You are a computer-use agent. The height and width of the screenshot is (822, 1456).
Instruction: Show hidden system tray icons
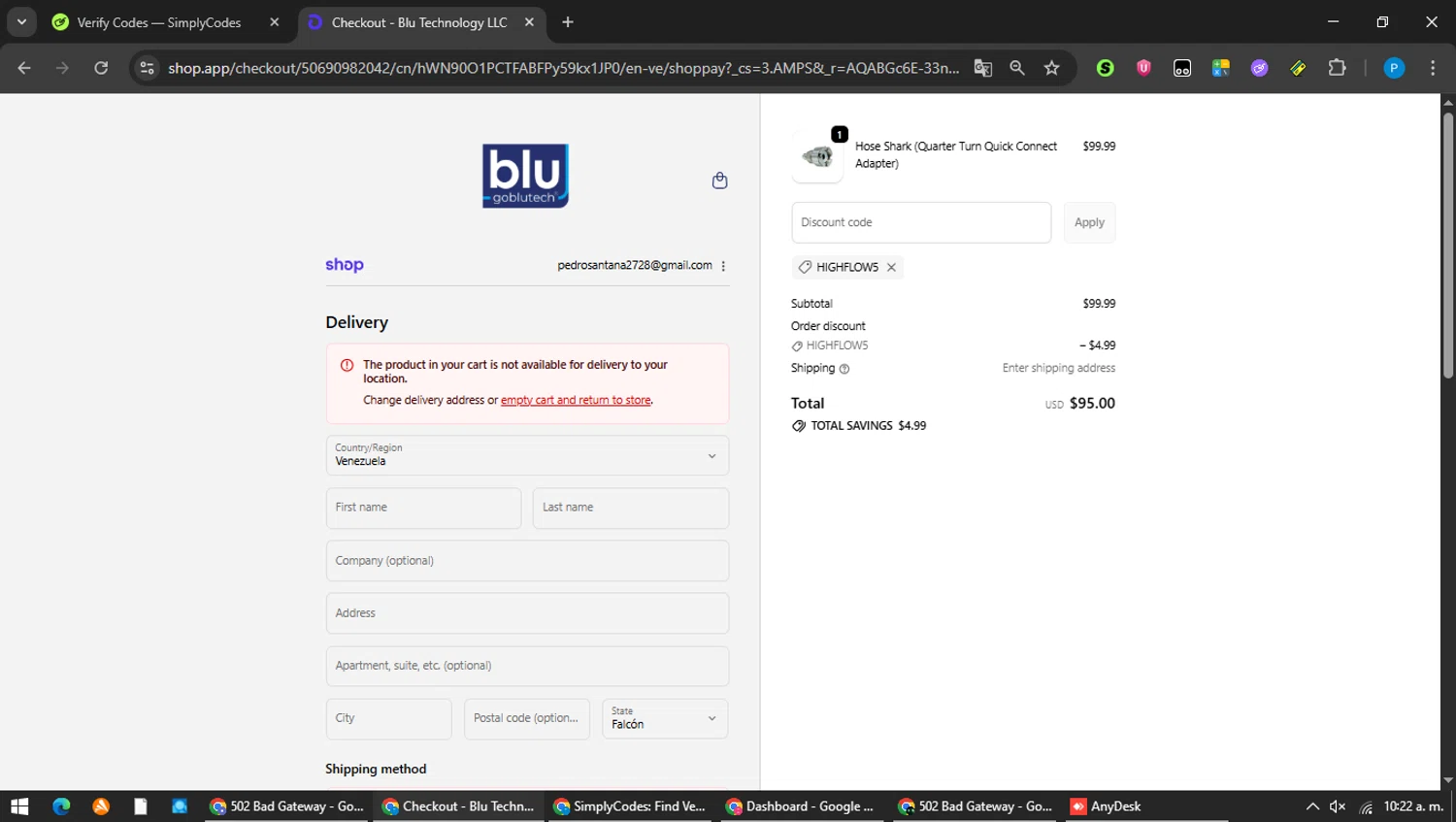1312,806
